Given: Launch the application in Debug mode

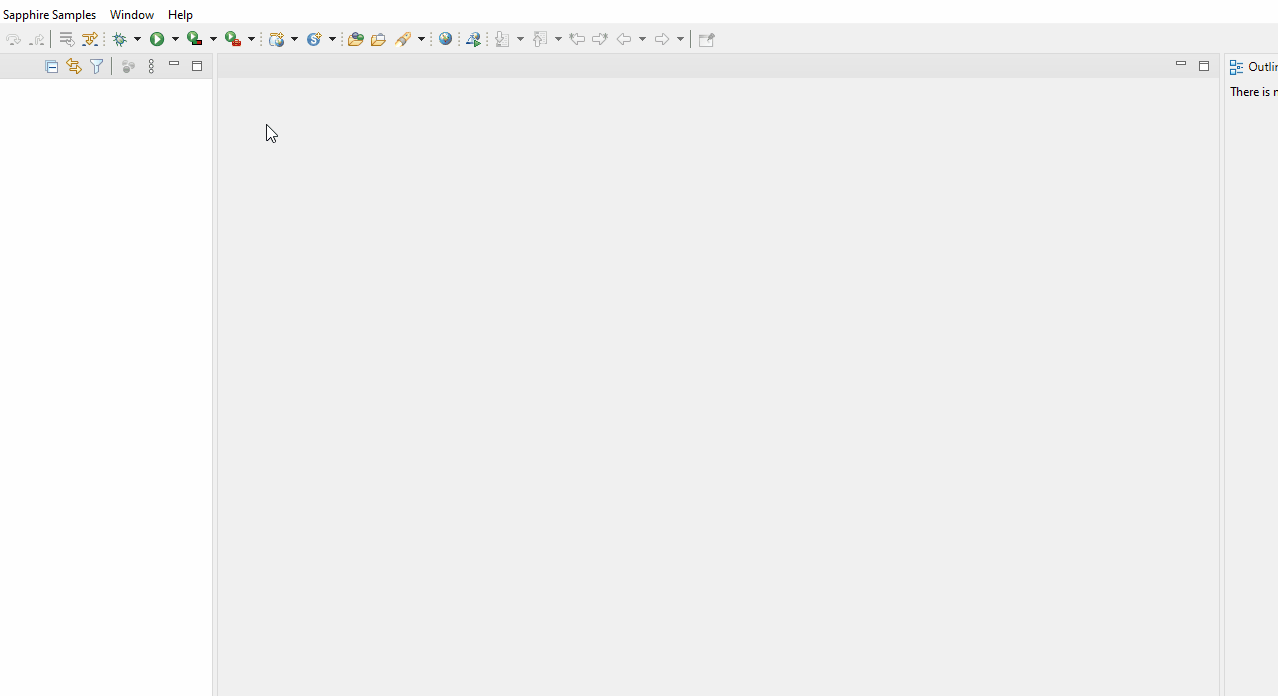Looking at the screenshot, I should pos(120,38).
